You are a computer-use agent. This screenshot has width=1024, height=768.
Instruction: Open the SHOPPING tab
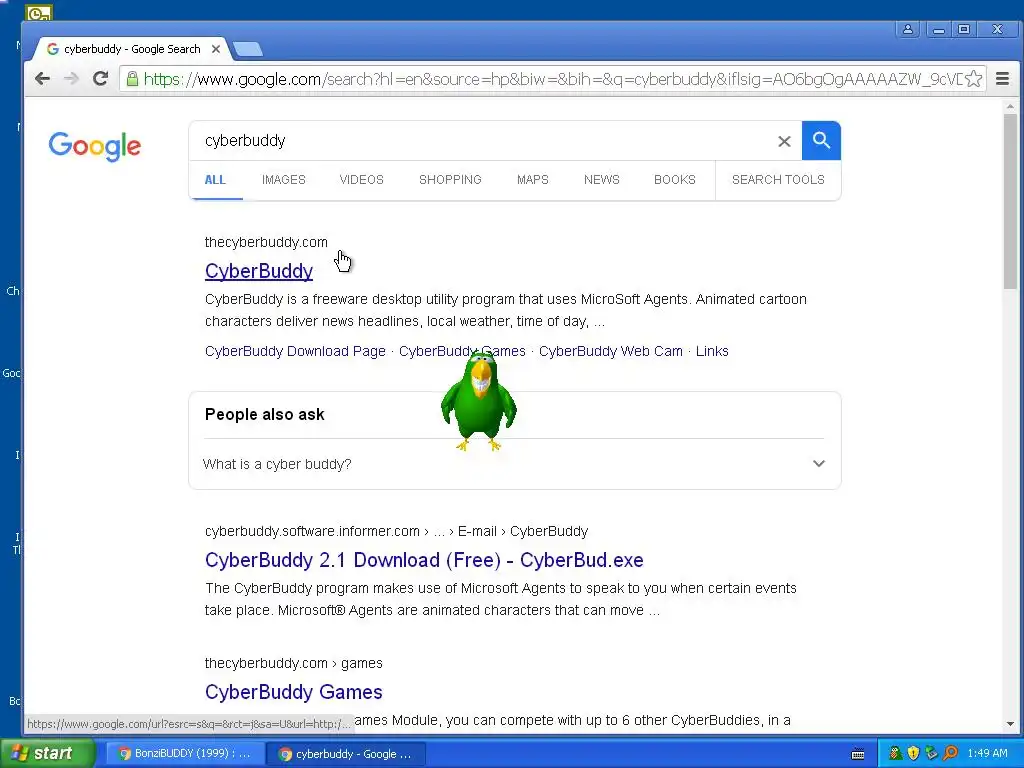pos(450,180)
